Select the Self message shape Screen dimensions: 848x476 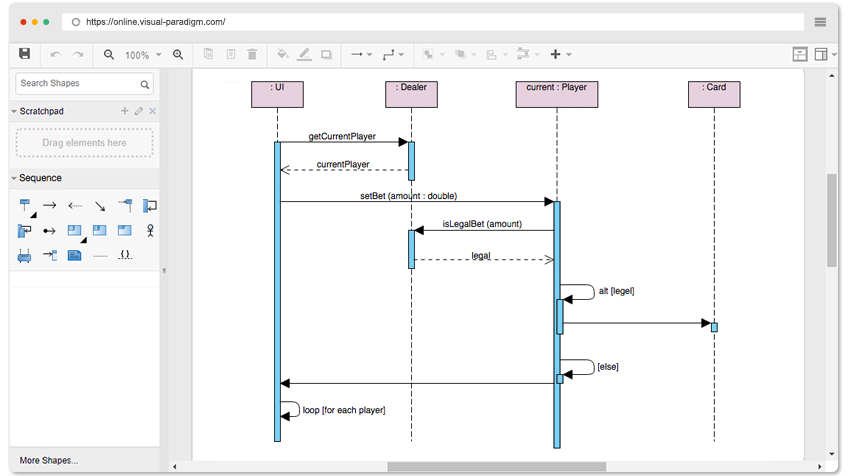[150, 206]
